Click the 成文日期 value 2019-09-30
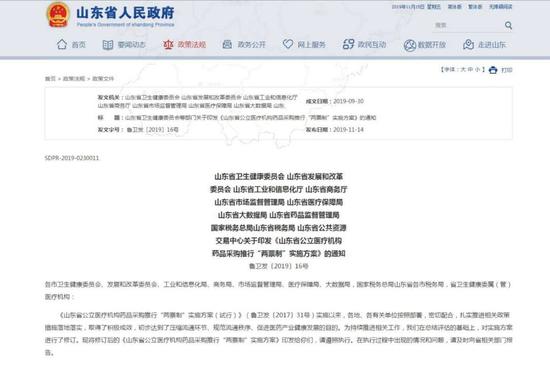 [x=348, y=101]
